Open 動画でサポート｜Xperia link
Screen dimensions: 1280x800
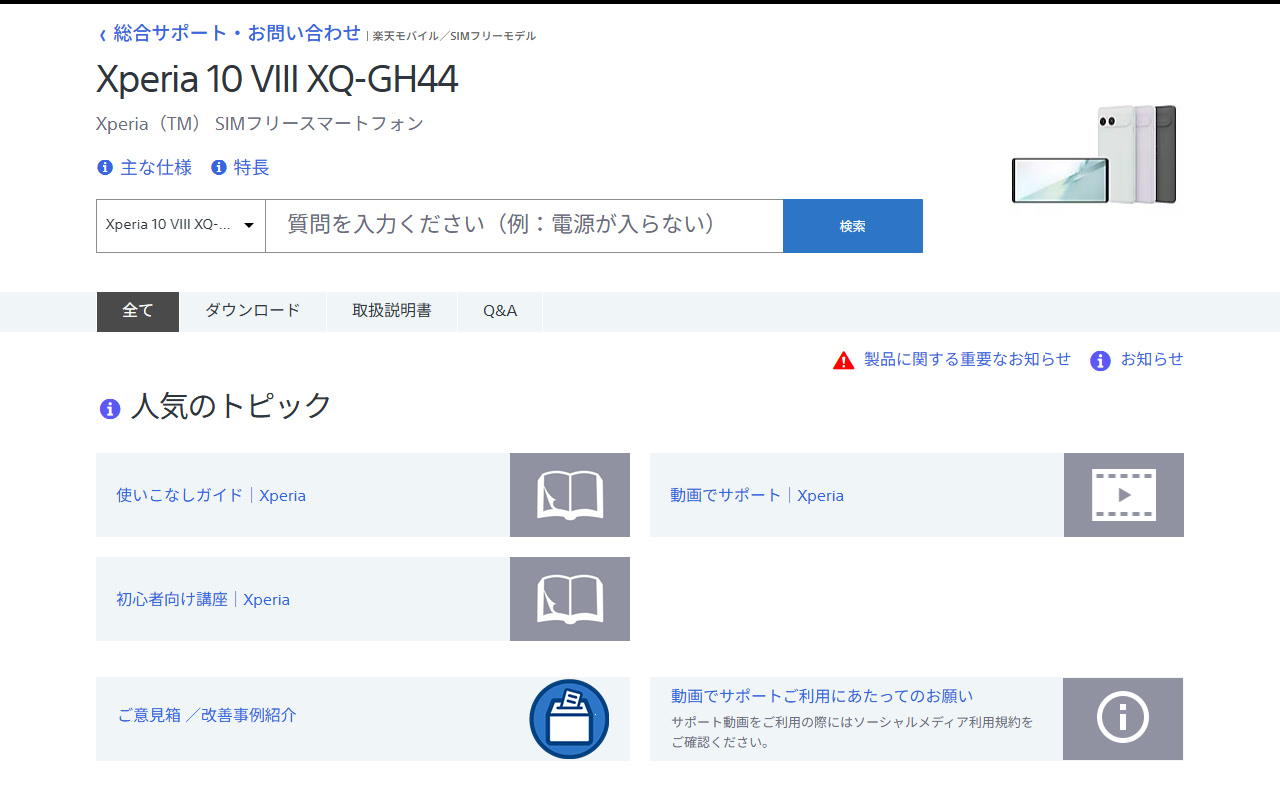757,495
